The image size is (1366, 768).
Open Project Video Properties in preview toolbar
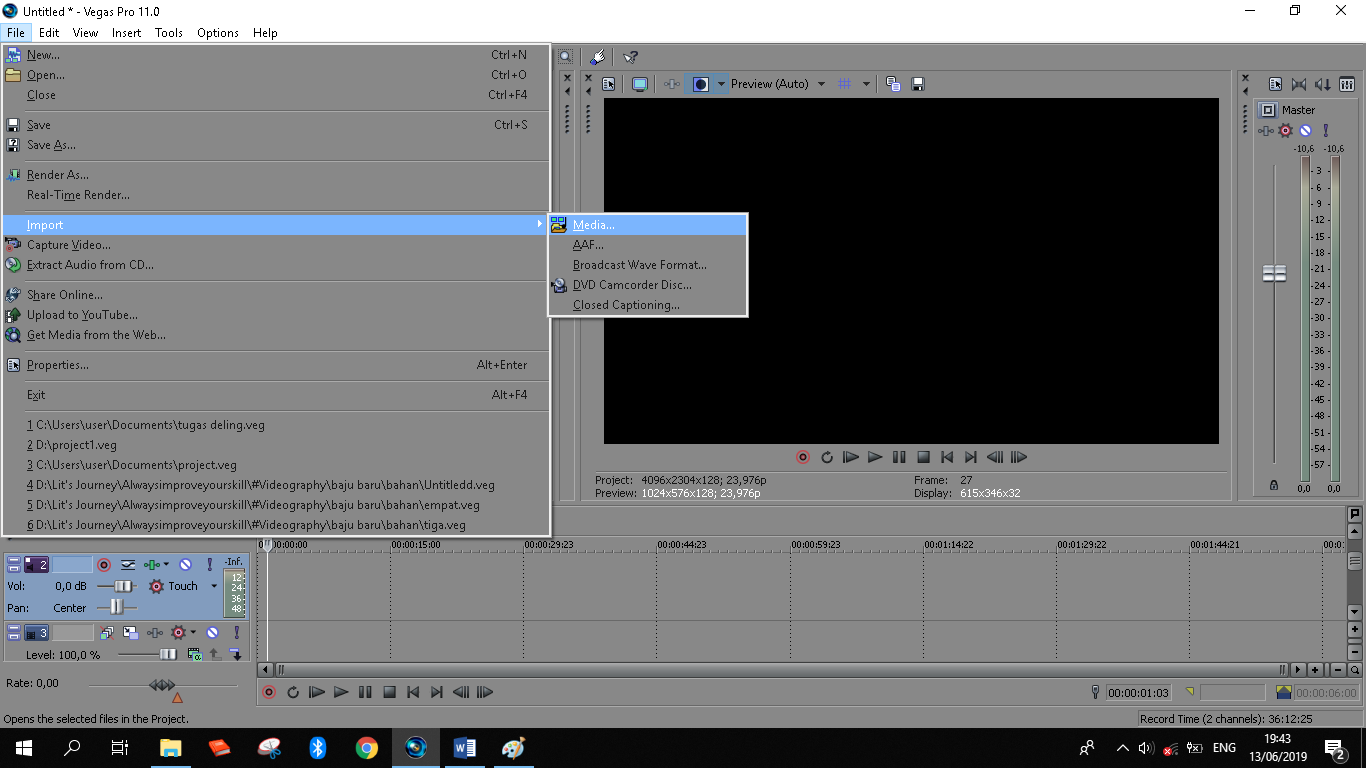pos(608,84)
